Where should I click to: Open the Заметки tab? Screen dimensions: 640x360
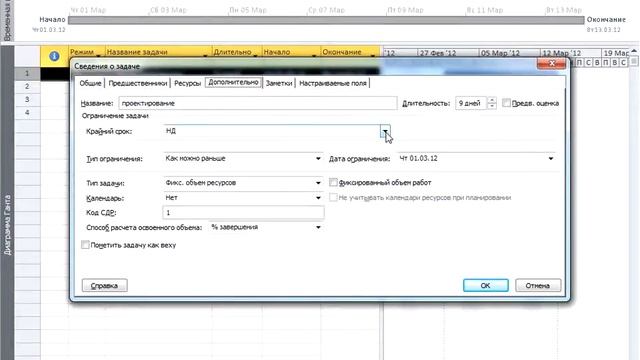pyautogui.click(x=279, y=83)
